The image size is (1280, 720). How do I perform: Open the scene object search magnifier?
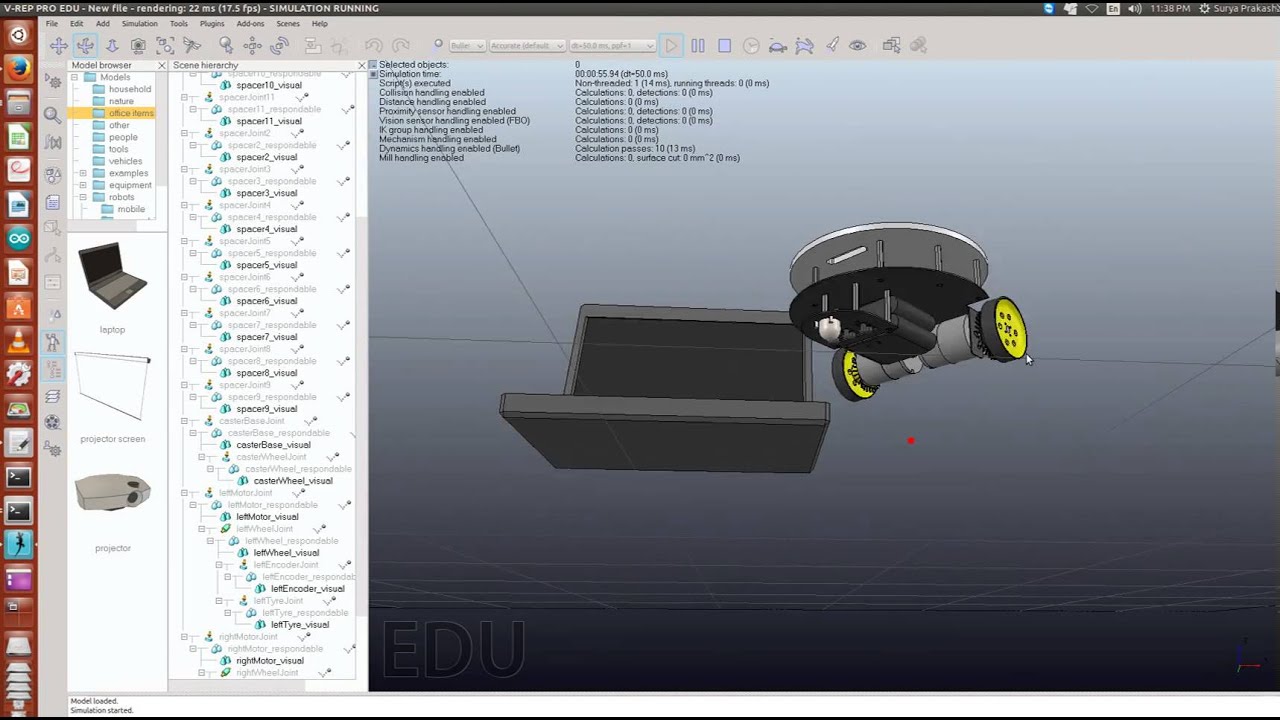(x=53, y=115)
